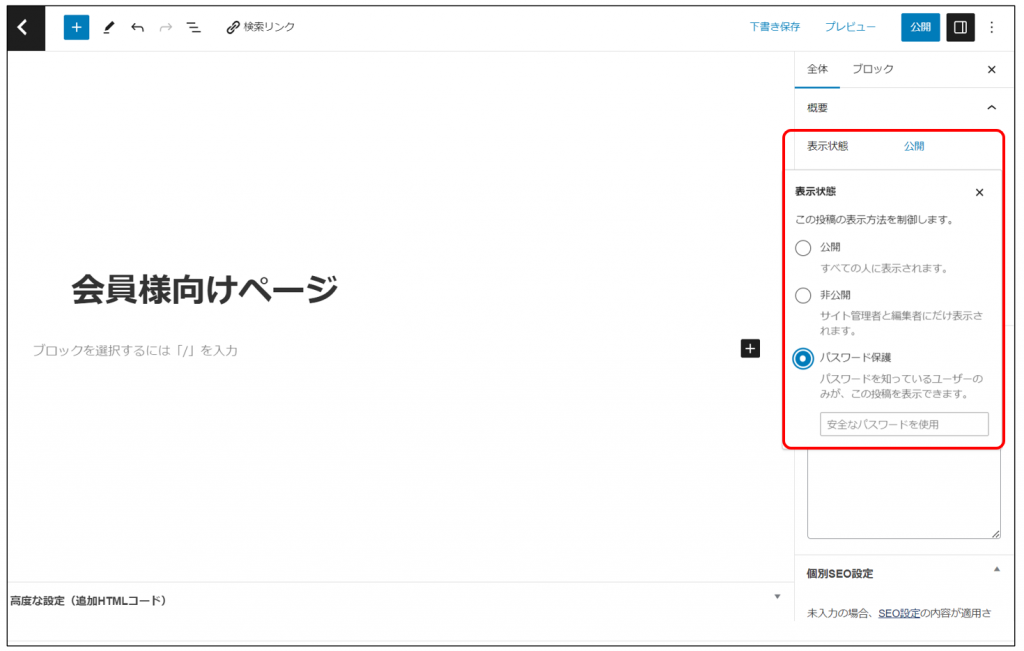Viewport: 1024px width, 651px height.
Task: Click the redo arrow icon
Action: 166,28
